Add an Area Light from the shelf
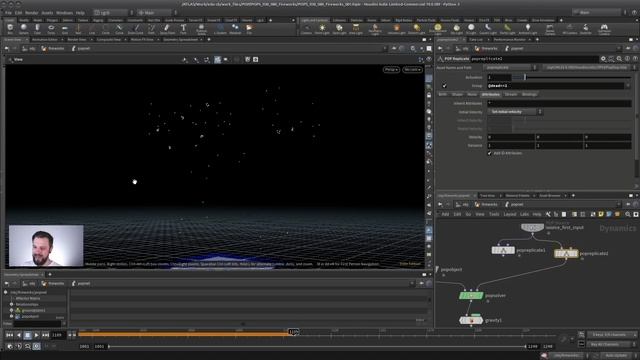Image resolution: width=640 pixels, height=360 pixels. [x=356, y=29]
